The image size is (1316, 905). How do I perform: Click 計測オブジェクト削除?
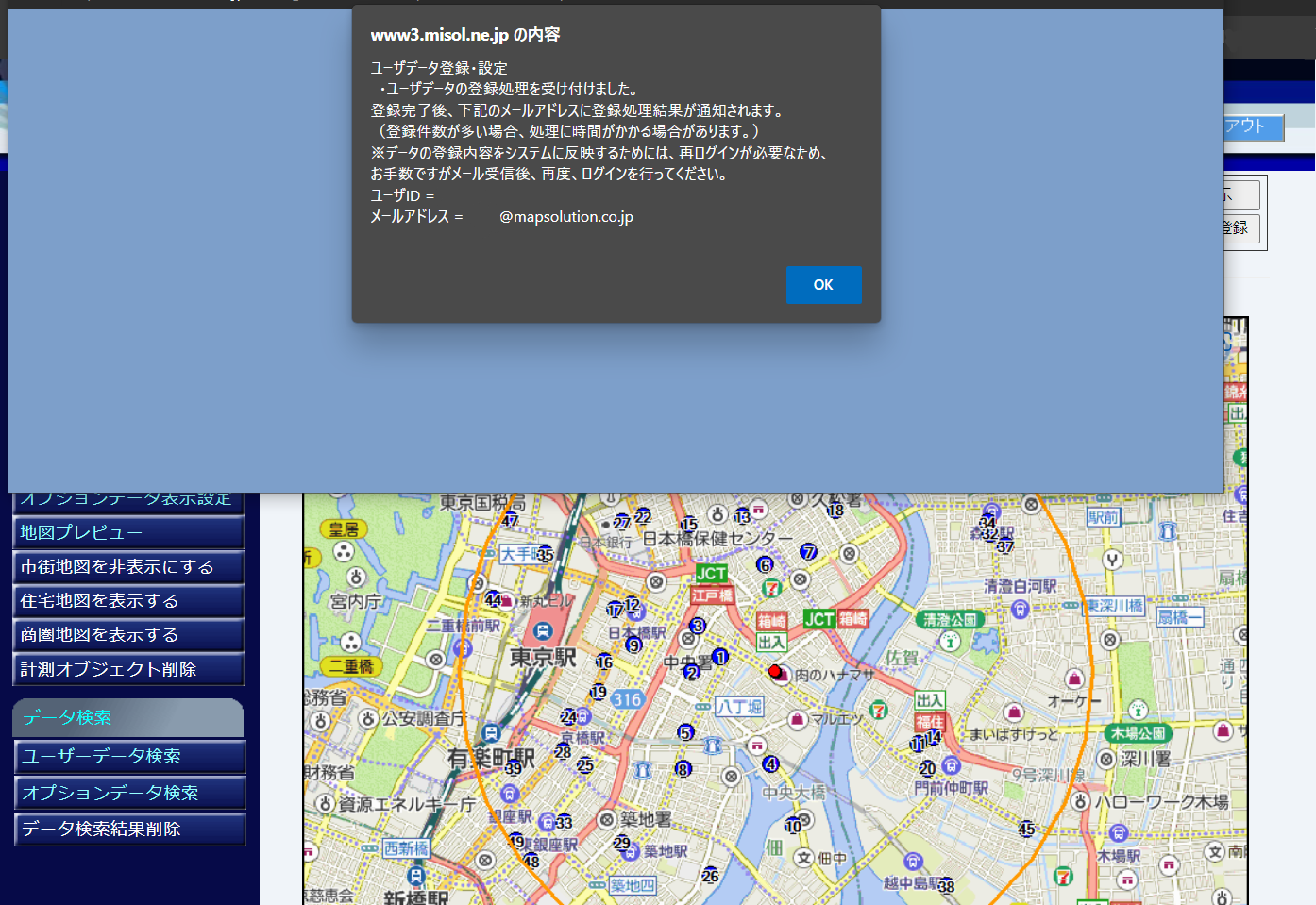(128, 669)
